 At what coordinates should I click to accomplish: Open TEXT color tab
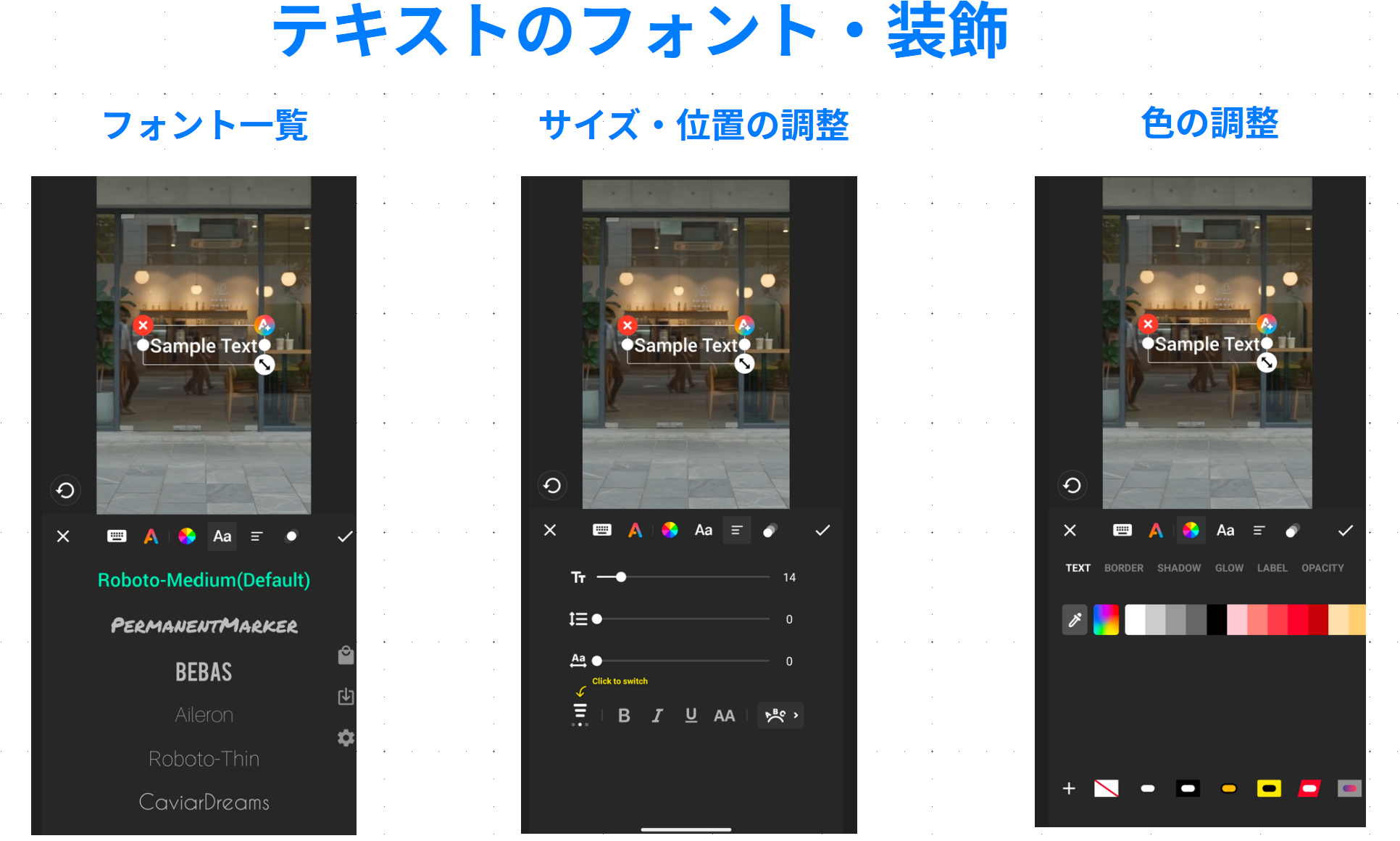[x=1078, y=568]
